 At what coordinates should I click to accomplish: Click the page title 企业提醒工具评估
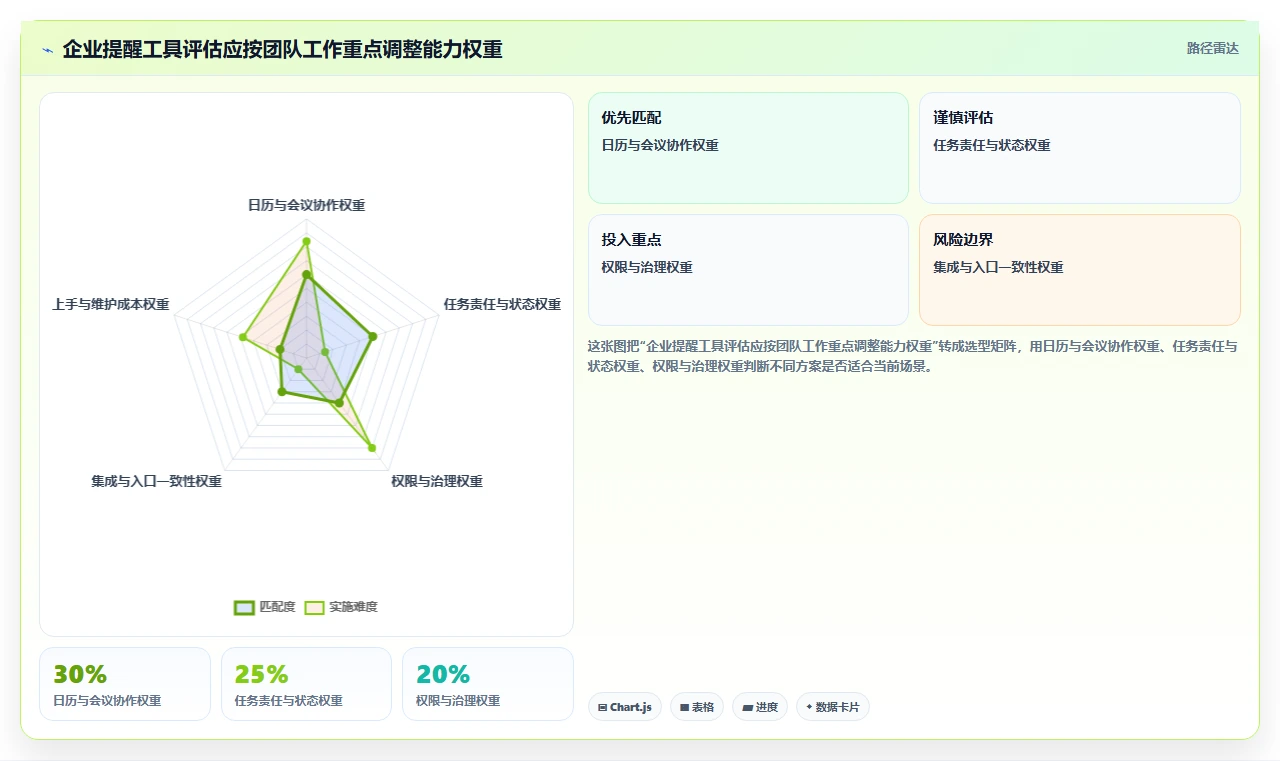tap(283, 49)
